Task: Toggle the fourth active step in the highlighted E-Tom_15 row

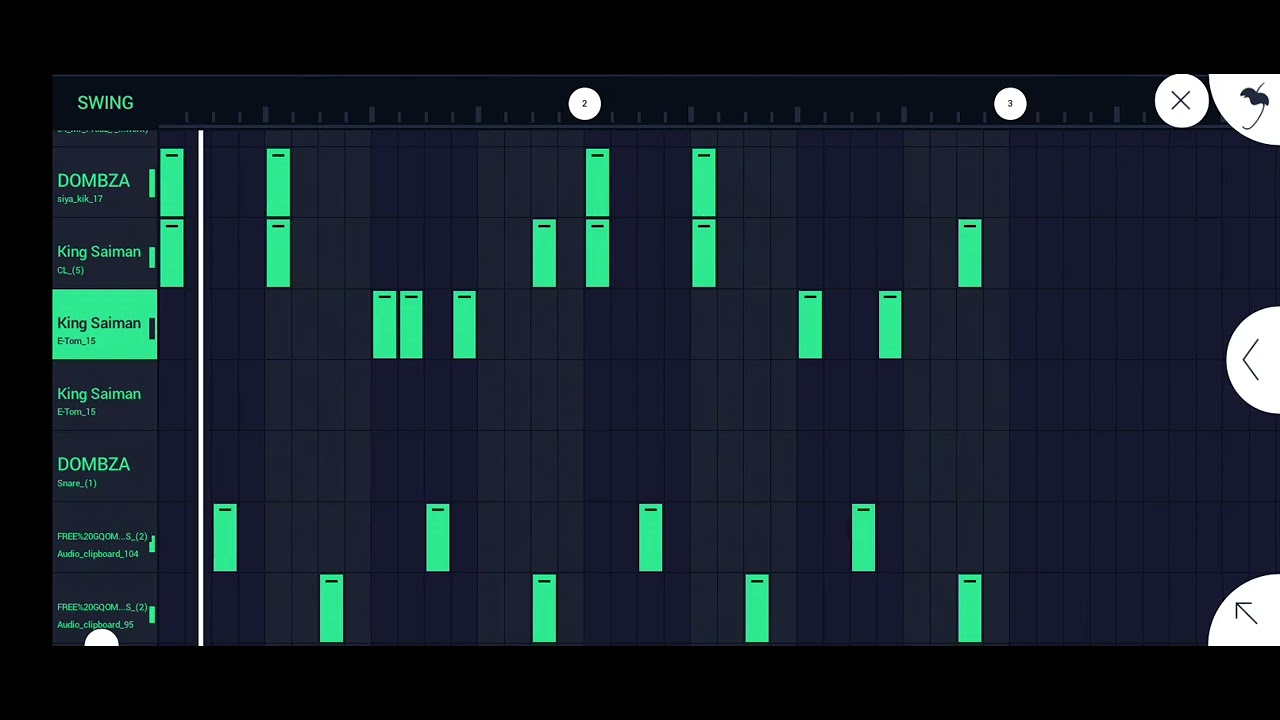Action: coord(810,325)
